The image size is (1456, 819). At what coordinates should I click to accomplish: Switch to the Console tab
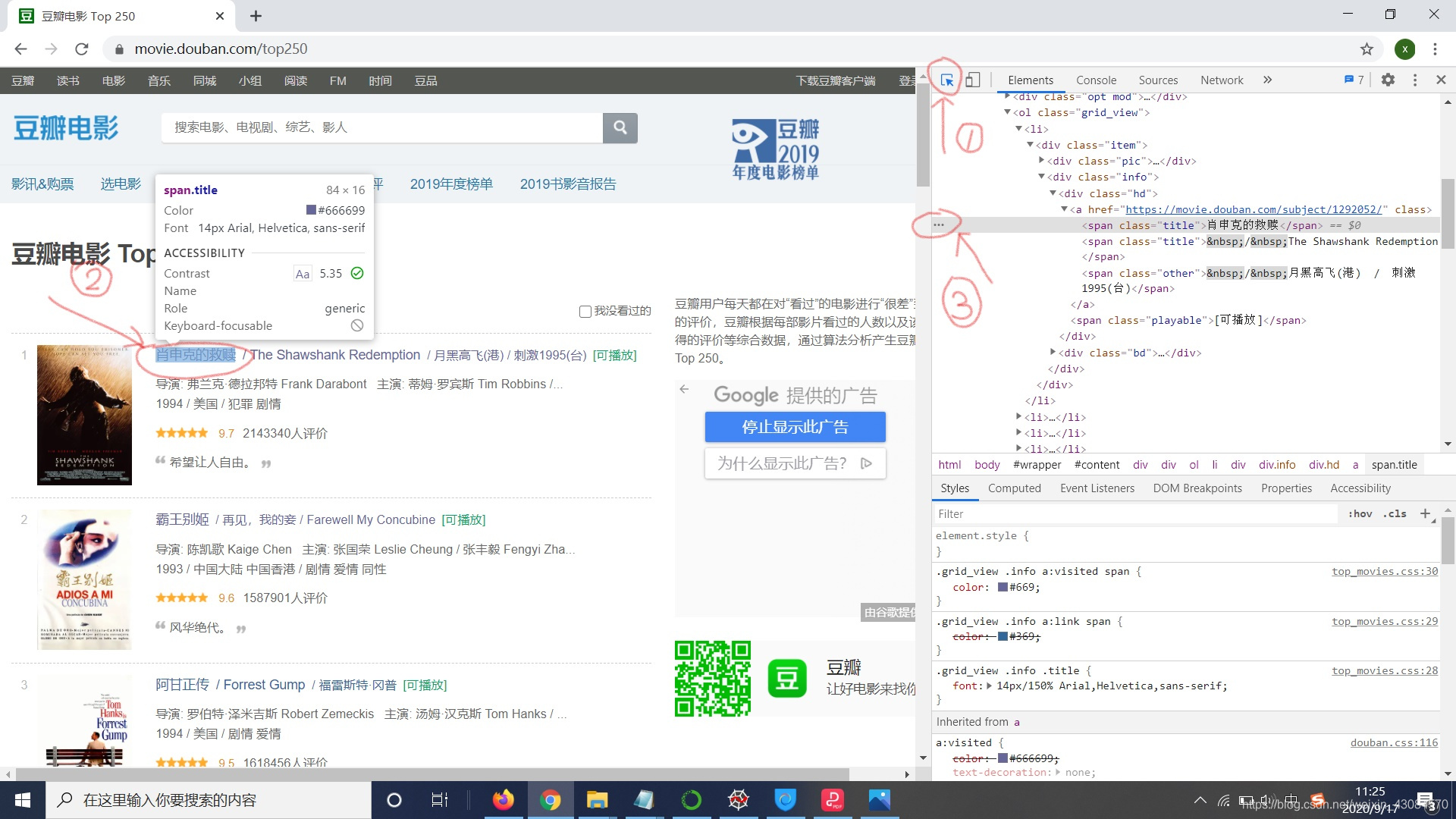click(1096, 80)
